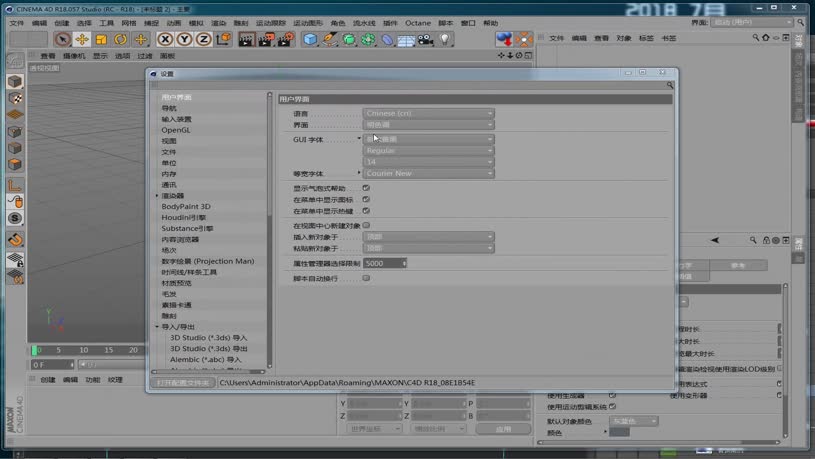Add a light bulb object
815x459 pixels.
coord(445,39)
